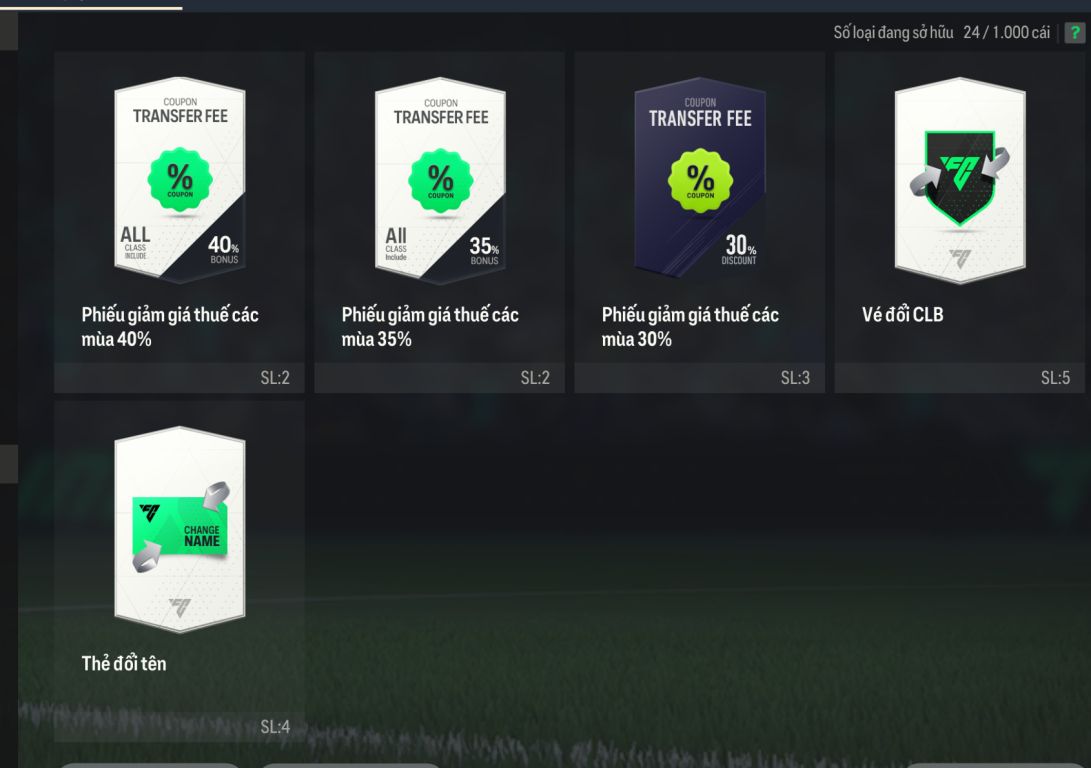Screen dimensions: 1091x768
Task: Select the 'Vé đổi CLB' item label
Action: point(902,314)
